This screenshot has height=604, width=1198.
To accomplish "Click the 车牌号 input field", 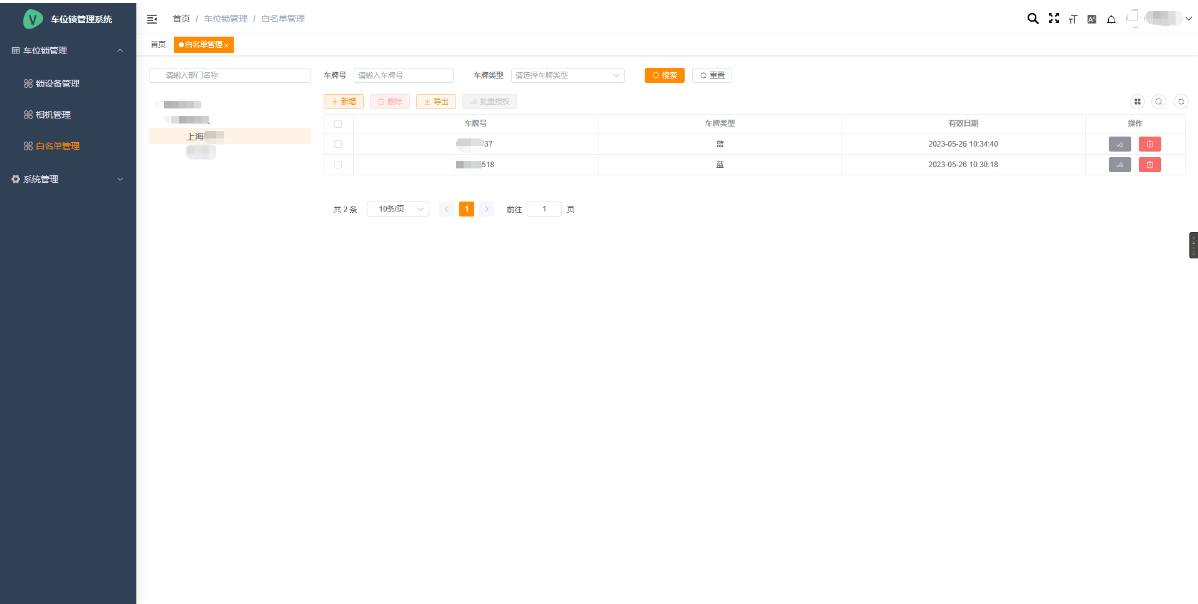I will (403, 75).
